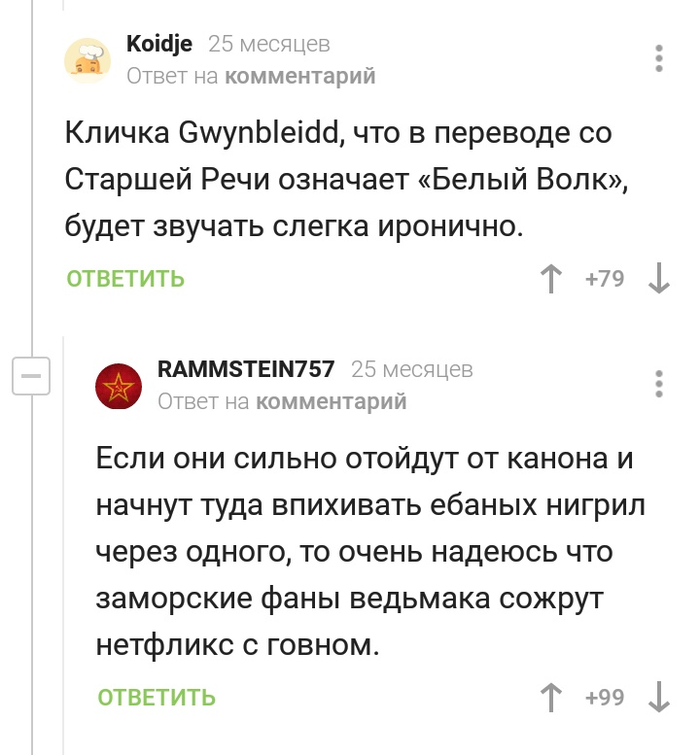Follow 'Ответ на комментарий' under RAMMSTEIN757
700x755 pixels.
282,401
